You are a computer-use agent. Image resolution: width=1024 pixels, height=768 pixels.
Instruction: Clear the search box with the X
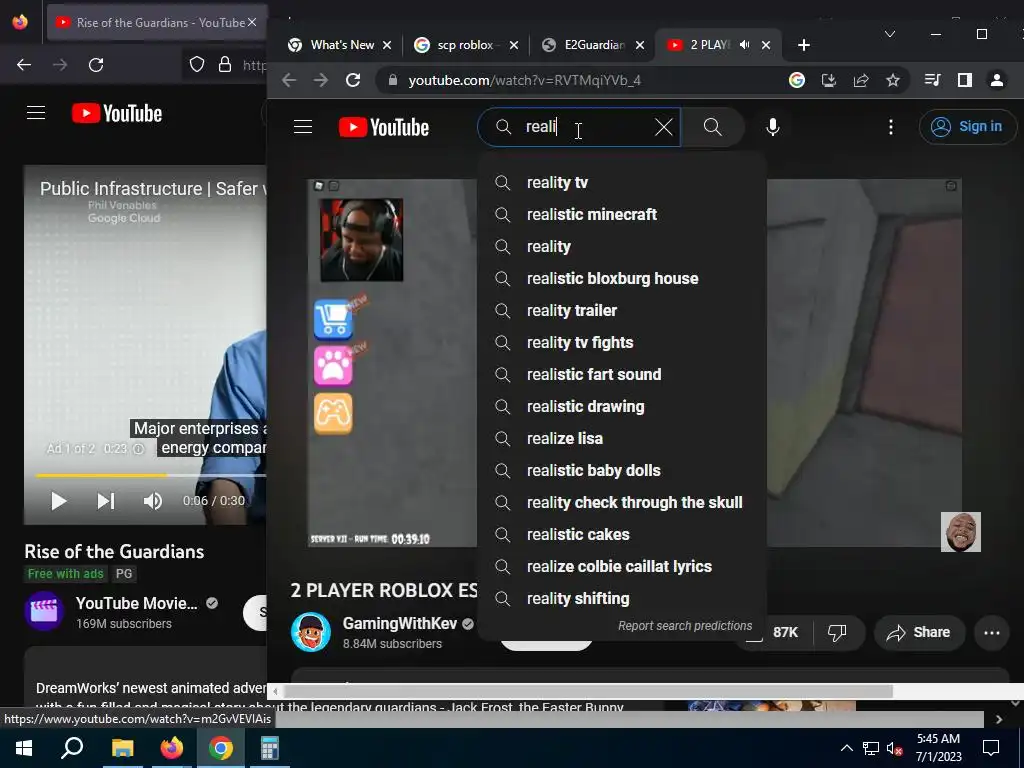point(664,127)
